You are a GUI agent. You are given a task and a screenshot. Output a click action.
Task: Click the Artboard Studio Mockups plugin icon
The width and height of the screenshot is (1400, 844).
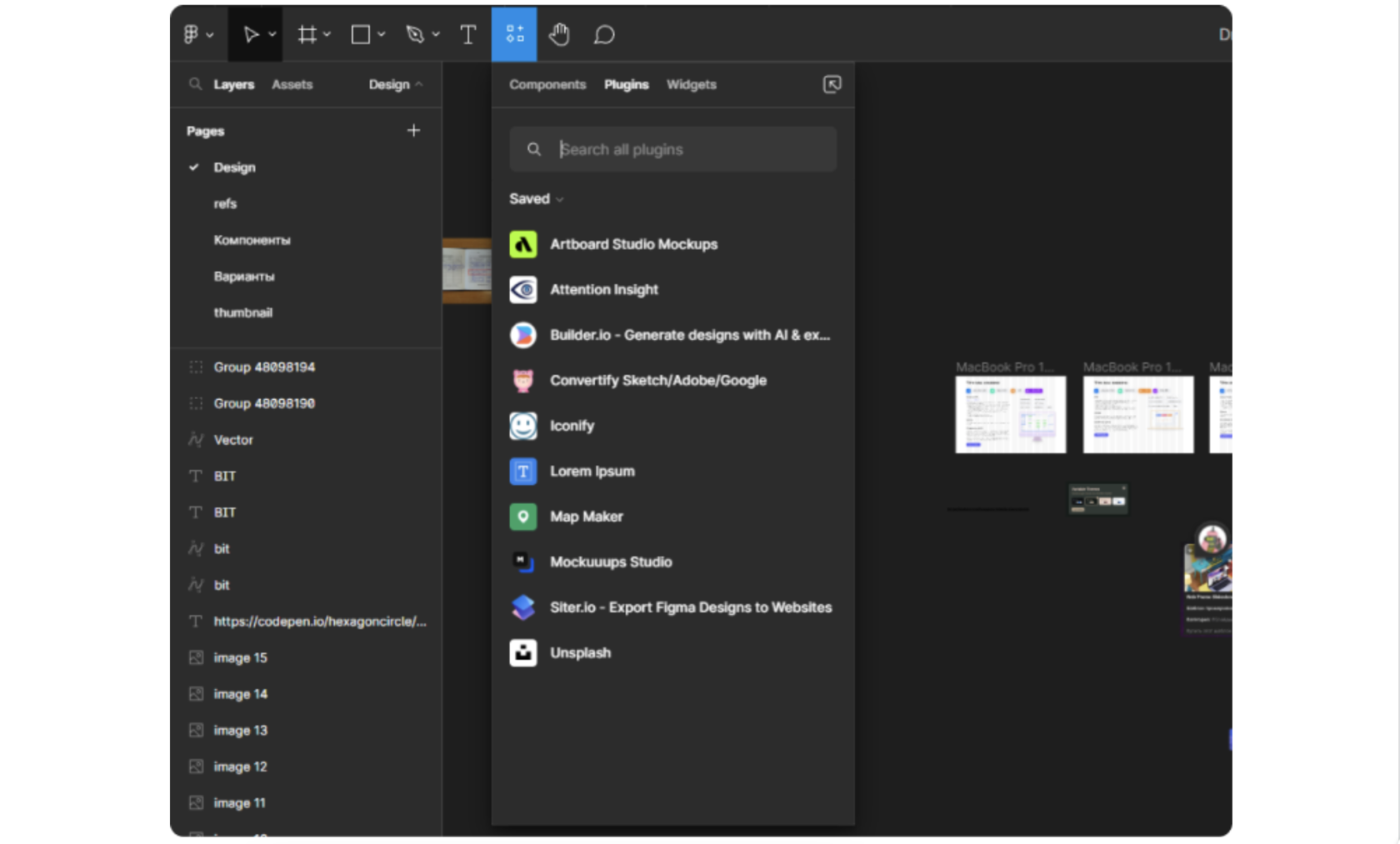[x=523, y=244]
